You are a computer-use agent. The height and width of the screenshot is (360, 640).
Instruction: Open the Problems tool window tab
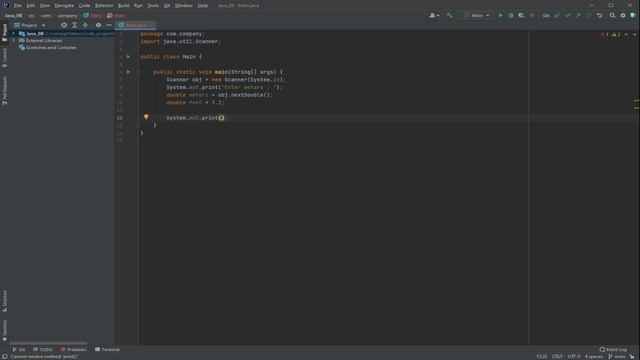tap(73, 349)
